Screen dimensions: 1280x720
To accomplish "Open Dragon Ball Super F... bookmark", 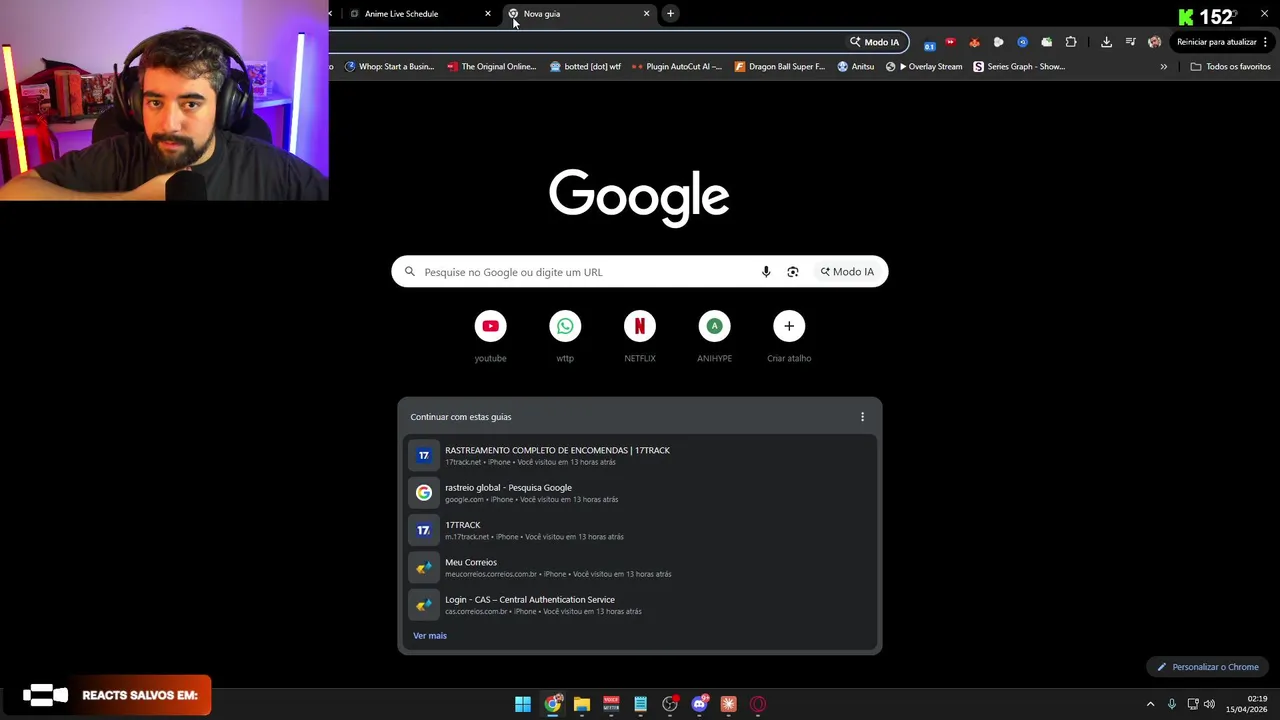I will (x=779, y=67).
